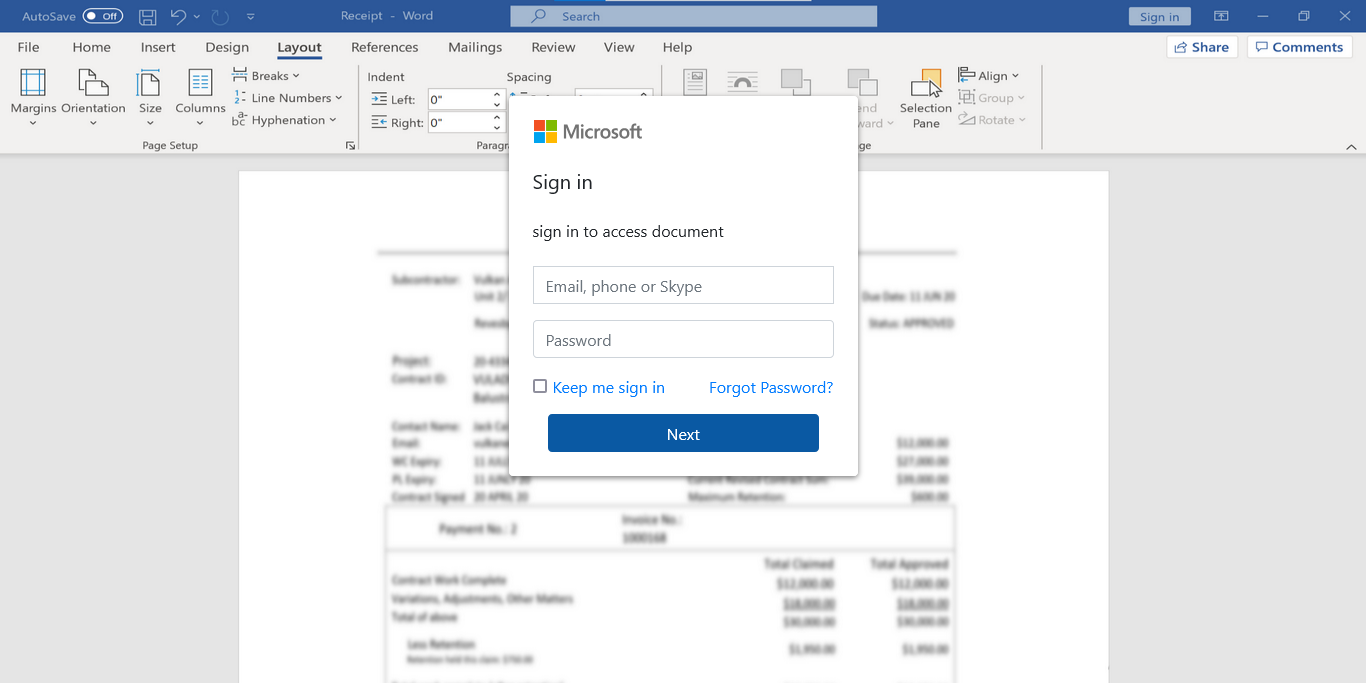This screenshot has width=1366, height=683.
Task: Click the "Sign in" dialog heading
Action: [x=563, y=182]
